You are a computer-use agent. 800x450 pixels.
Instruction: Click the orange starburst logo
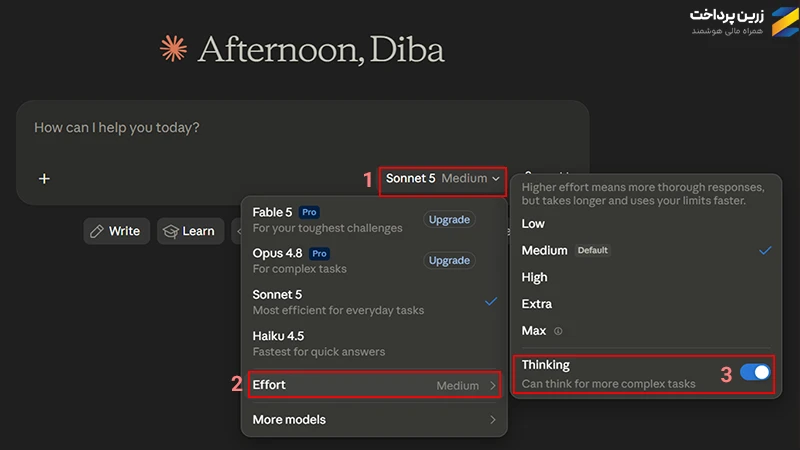pos(173,49)
